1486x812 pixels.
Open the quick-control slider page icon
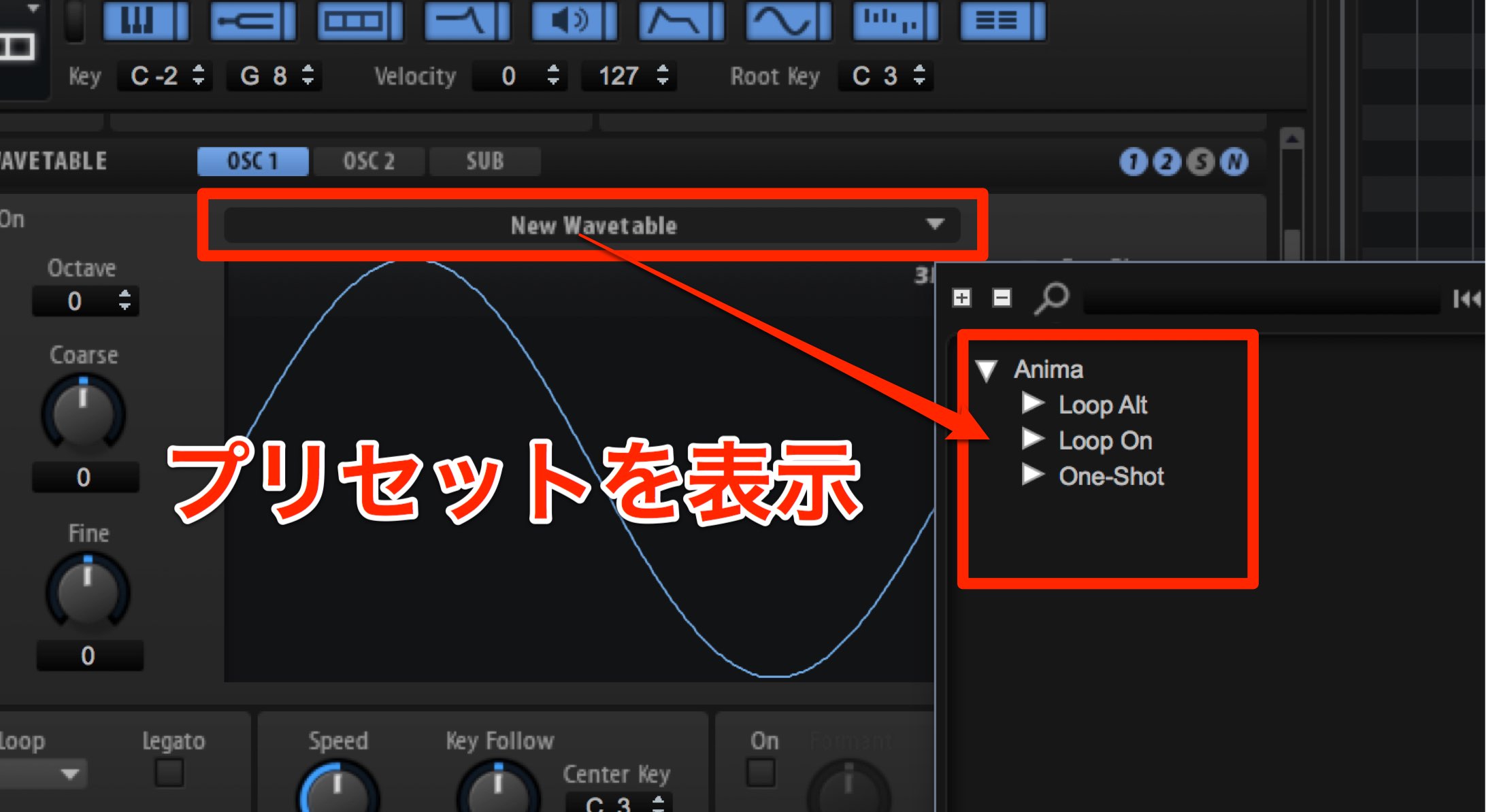pyautogui.click(x=252, y=20)
